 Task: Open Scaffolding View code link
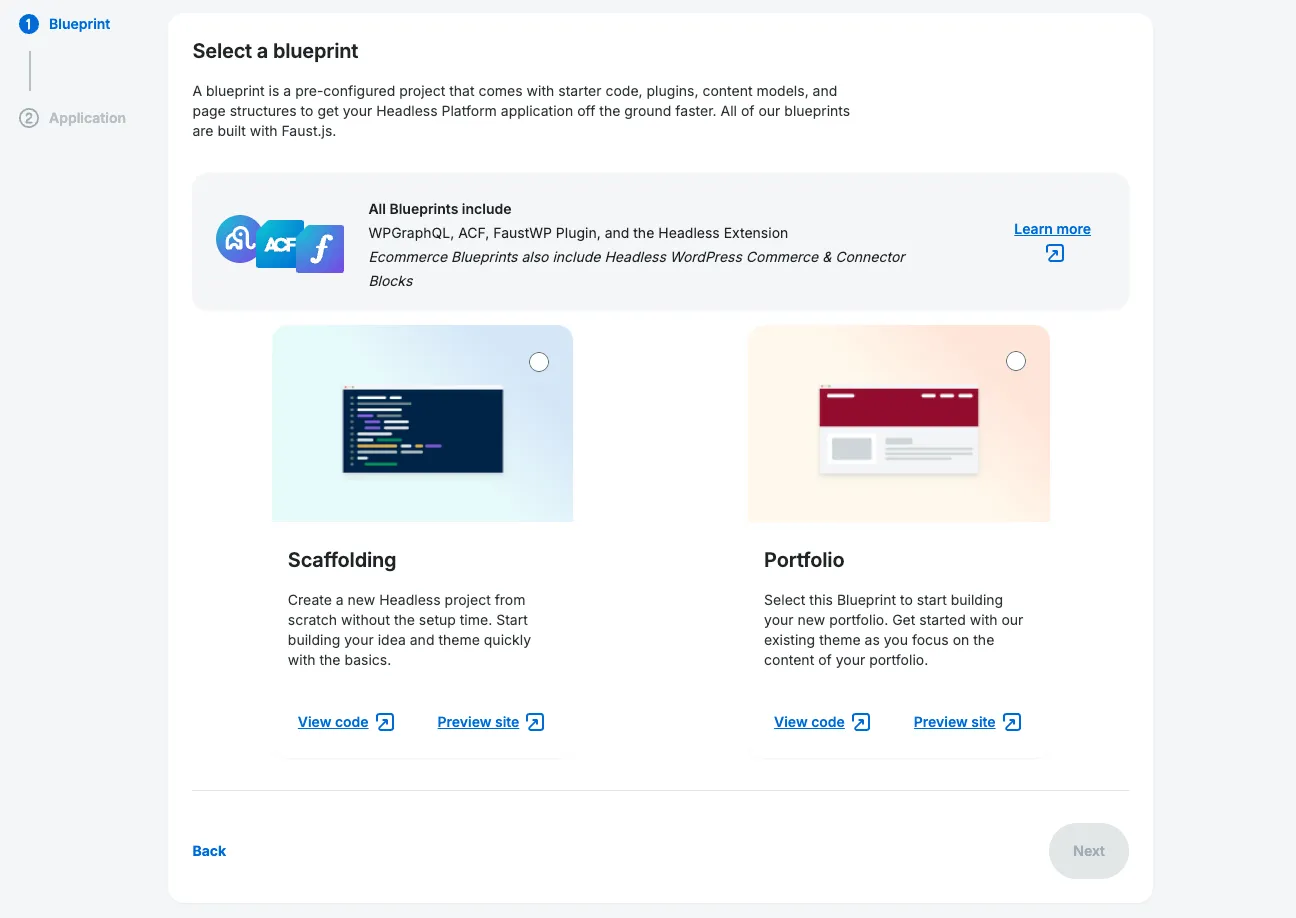[333, 722]
